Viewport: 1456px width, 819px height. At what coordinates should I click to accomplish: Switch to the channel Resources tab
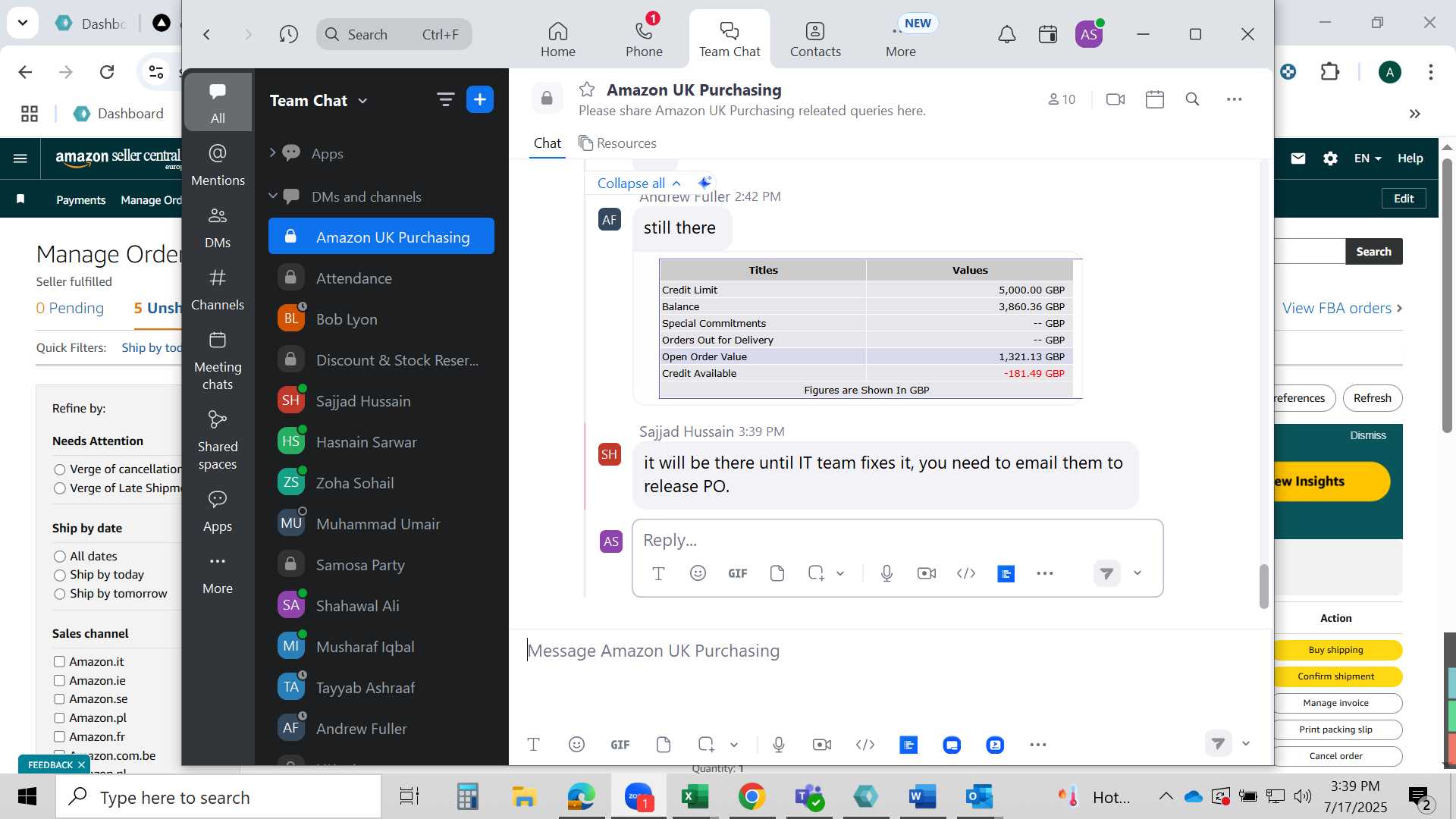tap(617, 143)
